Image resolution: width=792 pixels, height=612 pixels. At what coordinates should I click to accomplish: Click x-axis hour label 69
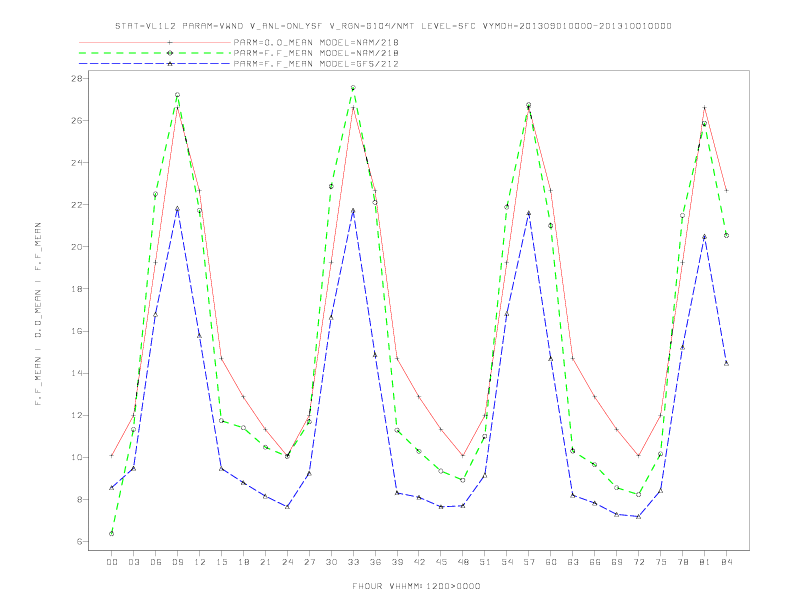[x=617, y=562]
